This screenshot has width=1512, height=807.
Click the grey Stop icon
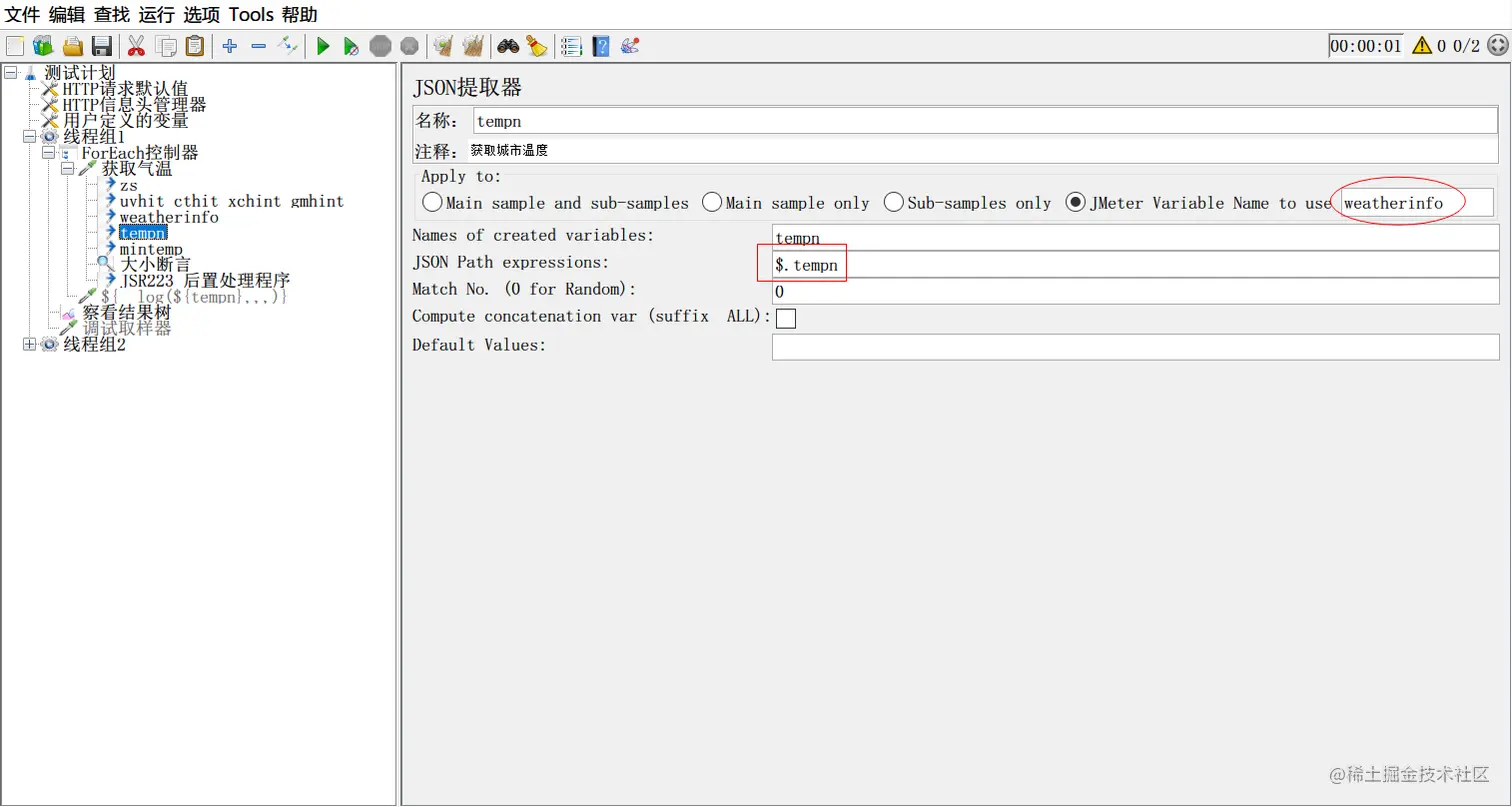380,46
